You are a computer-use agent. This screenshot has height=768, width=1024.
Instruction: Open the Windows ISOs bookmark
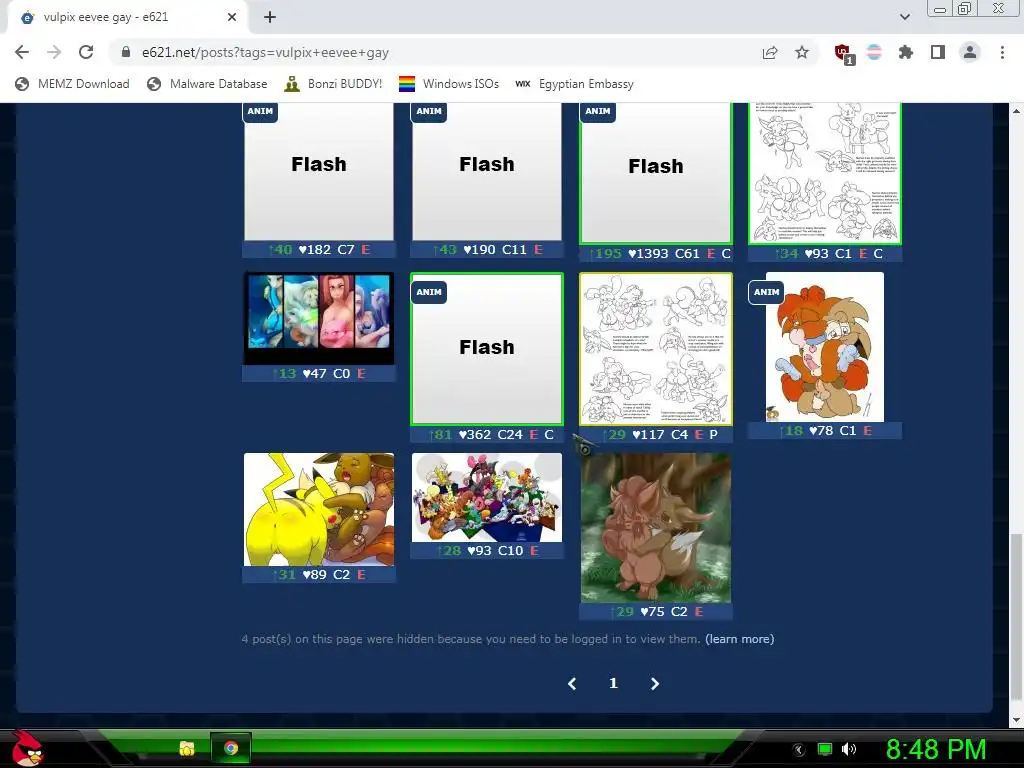coord(449,84)
